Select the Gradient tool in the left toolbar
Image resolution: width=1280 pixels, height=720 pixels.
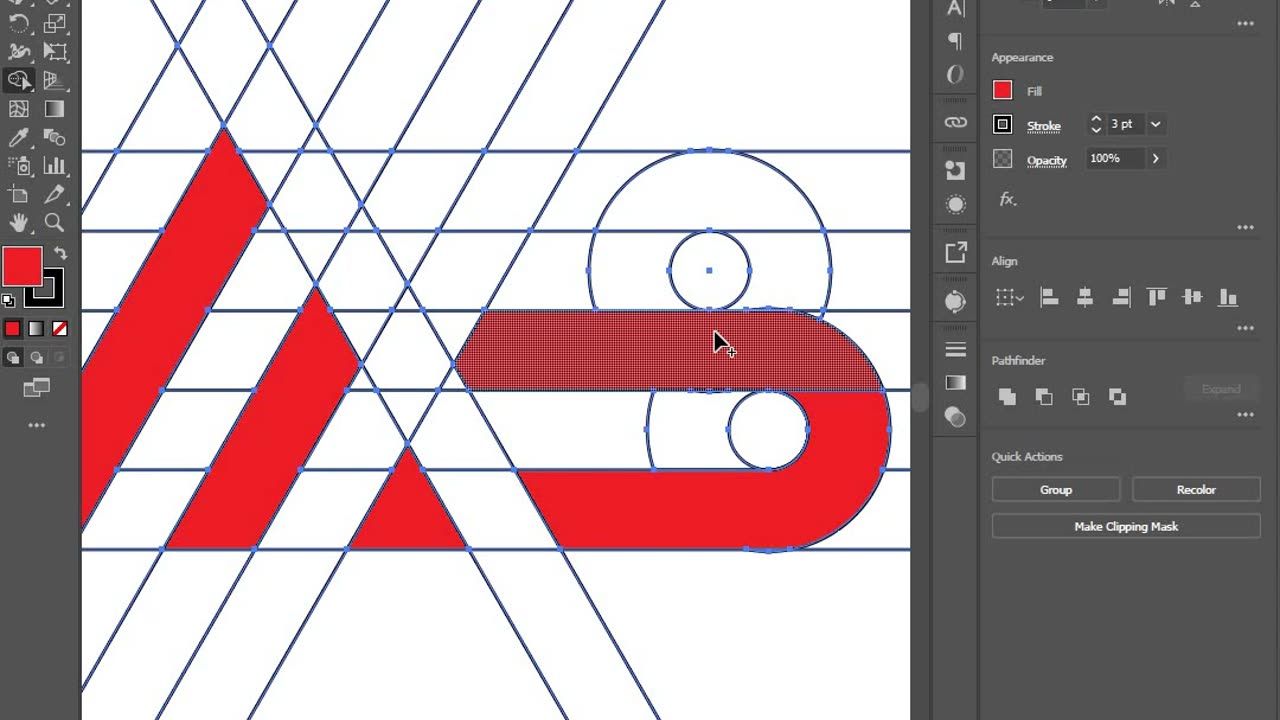click(54, 109)
